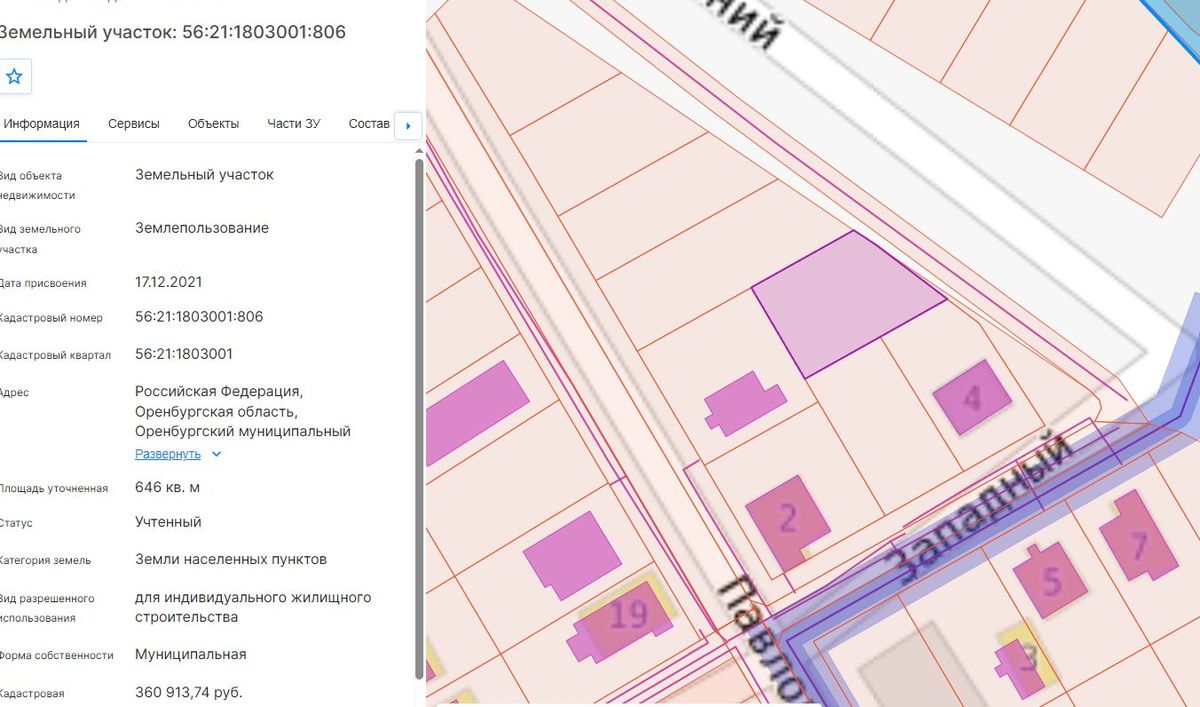Open the Информация tab
The image size is (1200, 707).
[41, 124]
